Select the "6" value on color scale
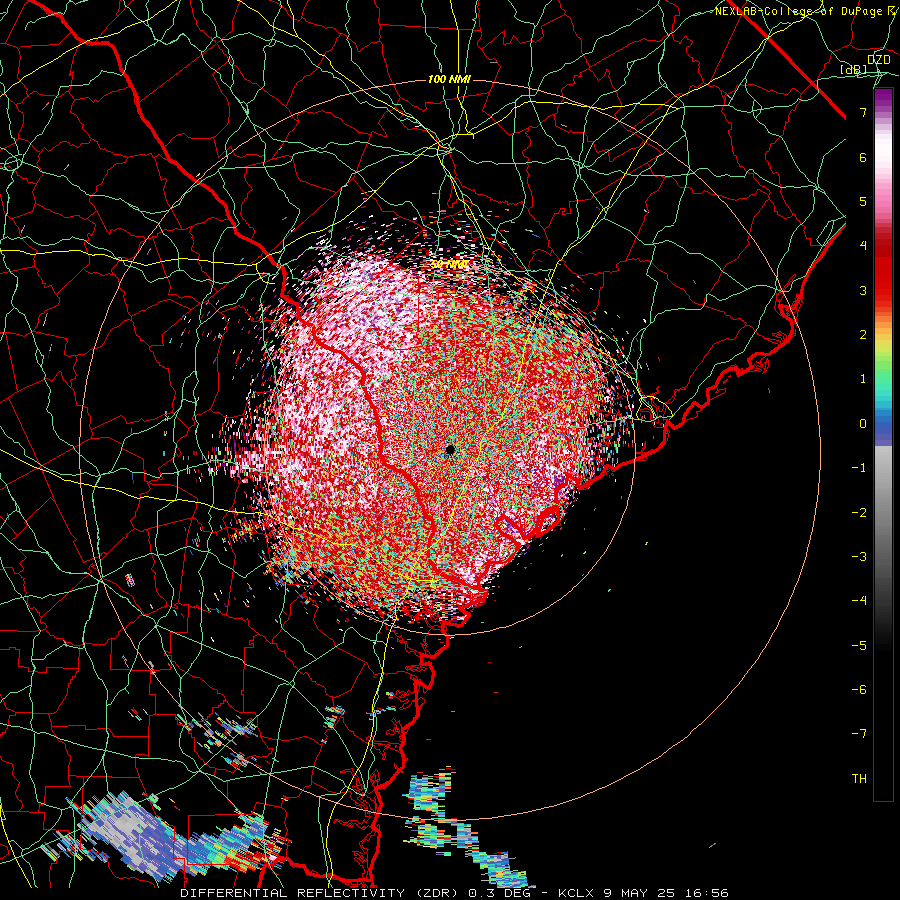Screen dimensions: 900x900 pos(863,157)
